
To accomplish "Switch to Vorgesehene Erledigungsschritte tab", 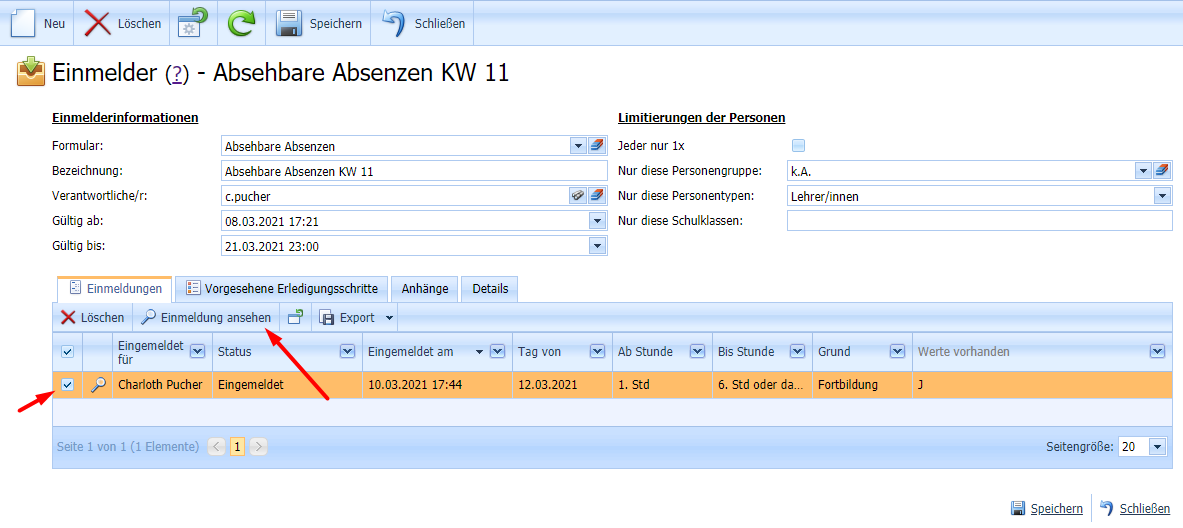I will click(x=282, y=289).
